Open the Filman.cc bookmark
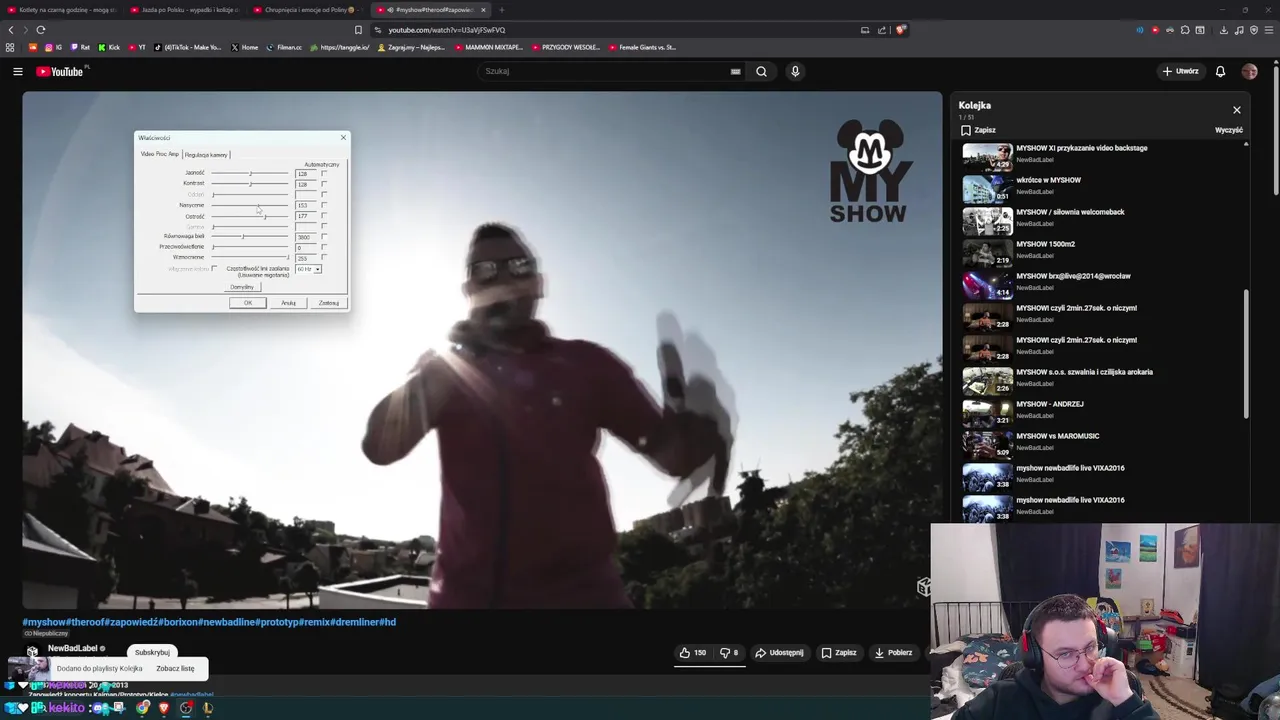 click(x=284, y=47)
